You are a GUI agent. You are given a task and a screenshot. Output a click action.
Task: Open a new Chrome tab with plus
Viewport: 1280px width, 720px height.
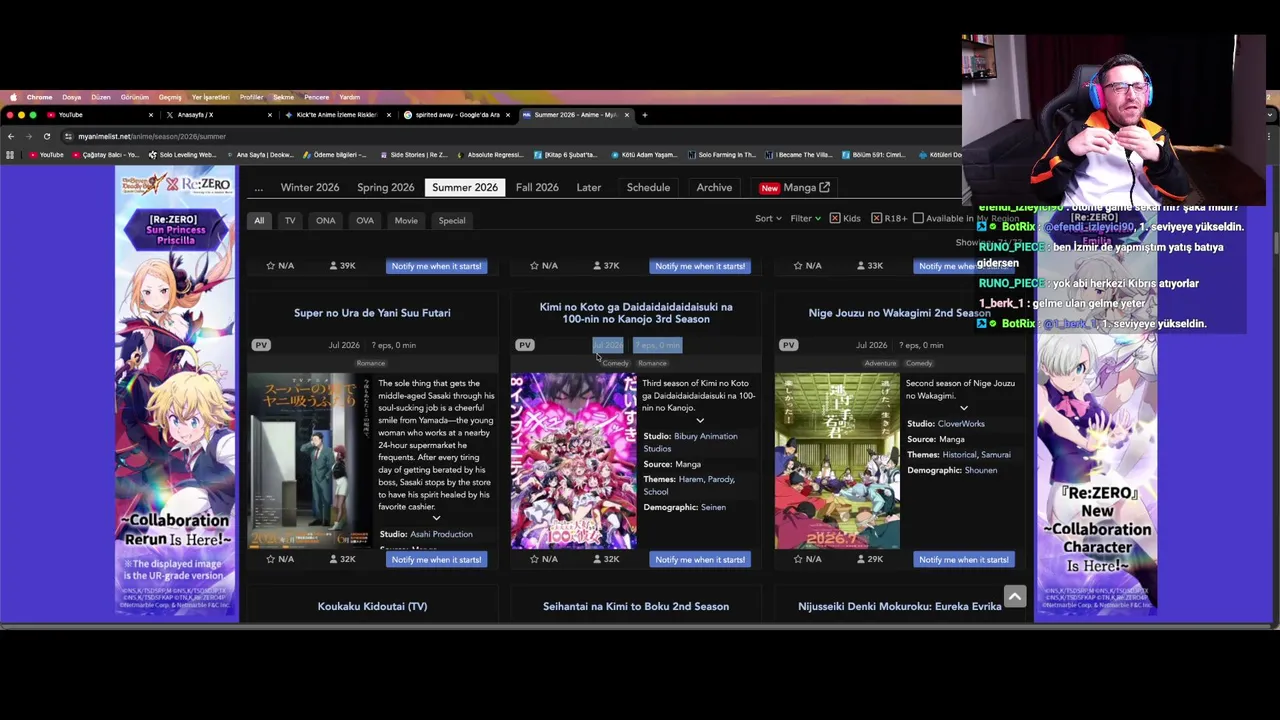[x=644, y=115]
